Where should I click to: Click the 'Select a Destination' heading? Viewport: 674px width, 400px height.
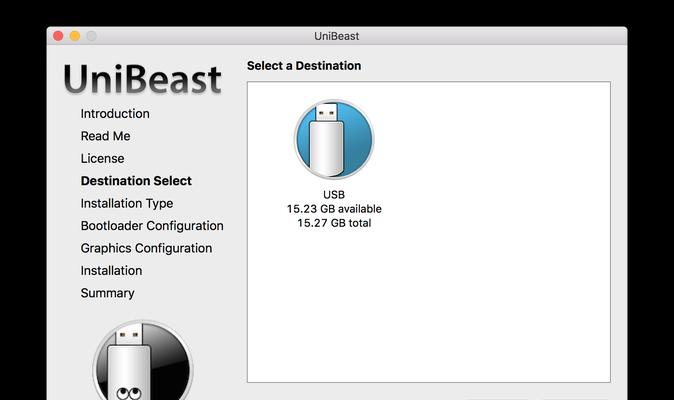(304, 66)
